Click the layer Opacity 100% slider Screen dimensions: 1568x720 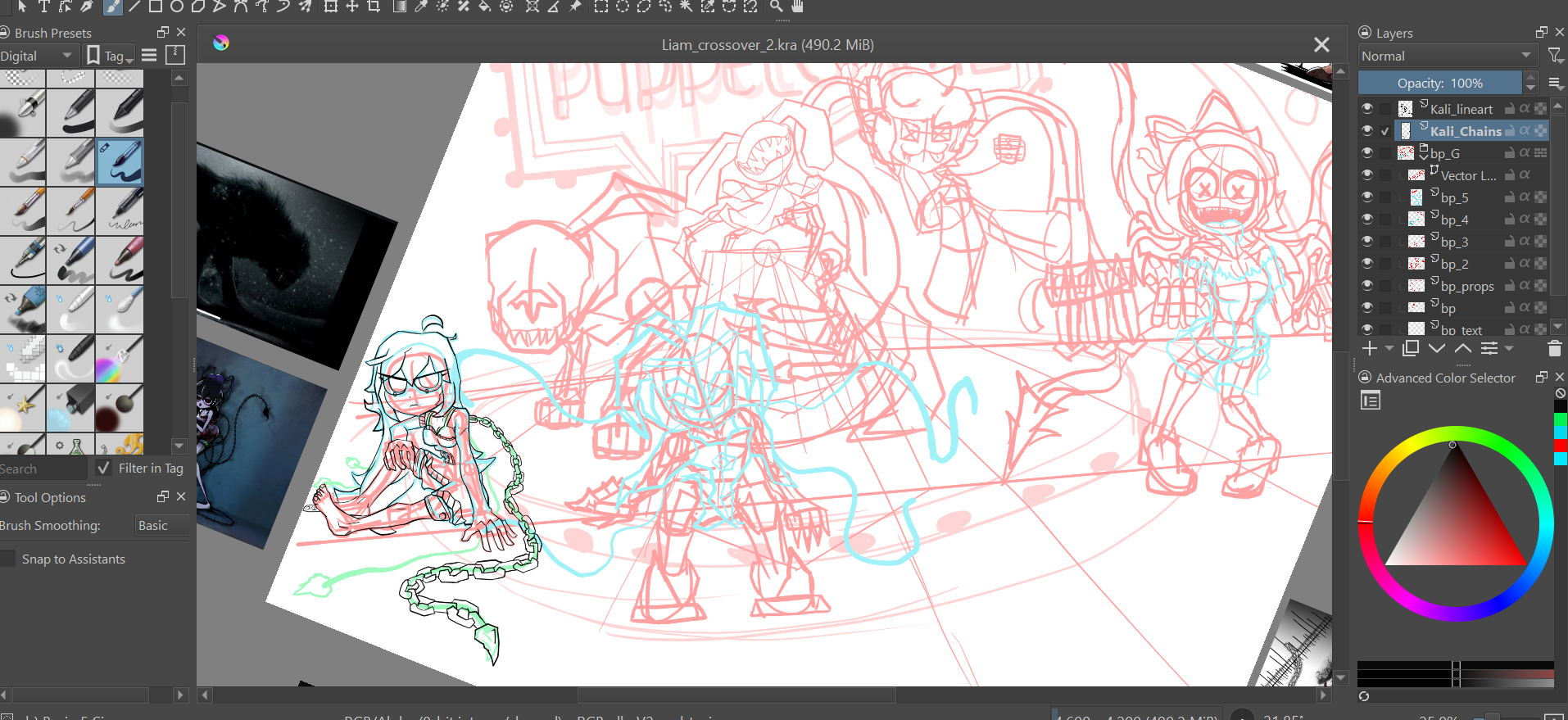[1439, 83]
